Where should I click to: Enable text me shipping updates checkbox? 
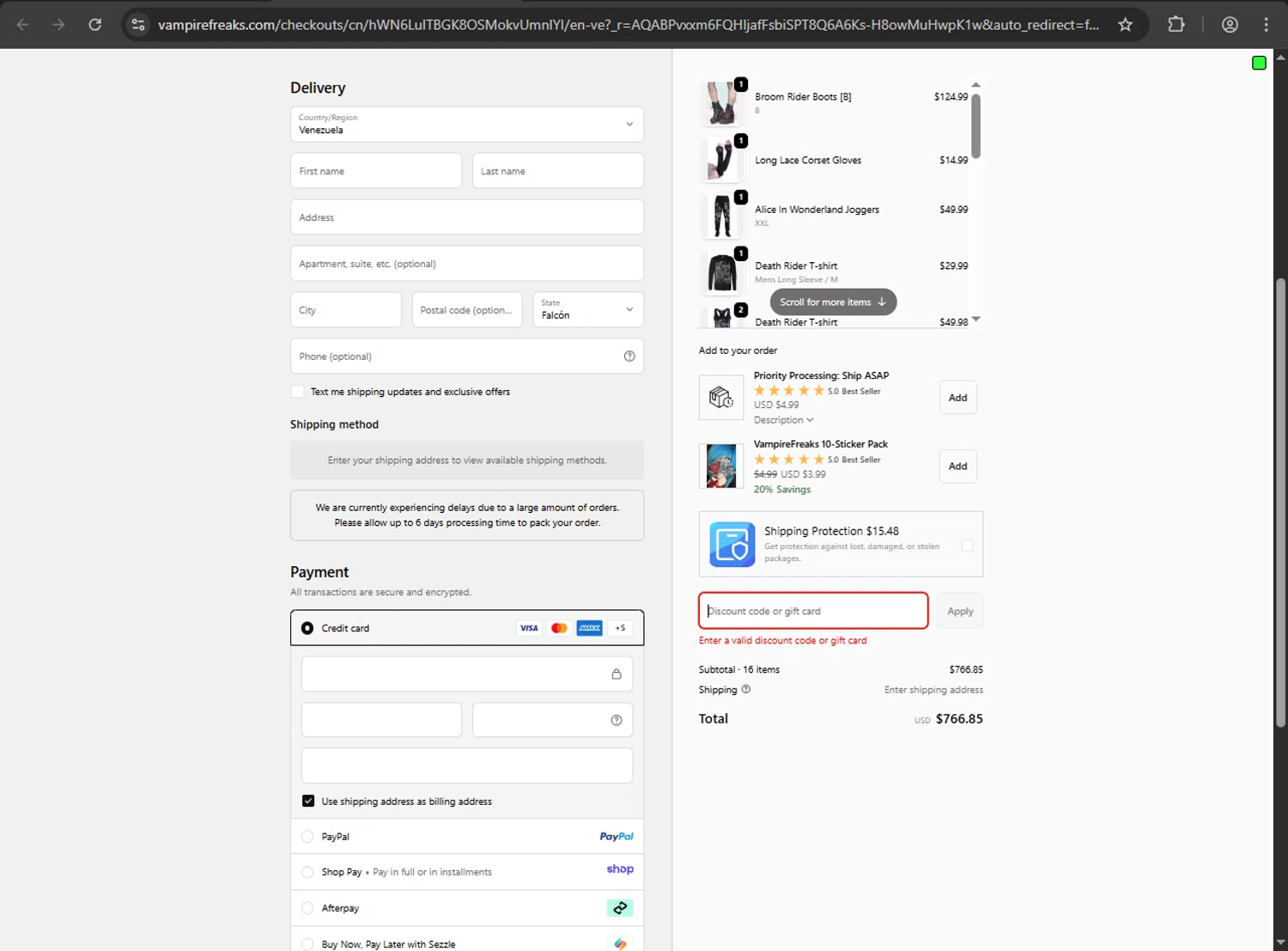tap(298, 392)
